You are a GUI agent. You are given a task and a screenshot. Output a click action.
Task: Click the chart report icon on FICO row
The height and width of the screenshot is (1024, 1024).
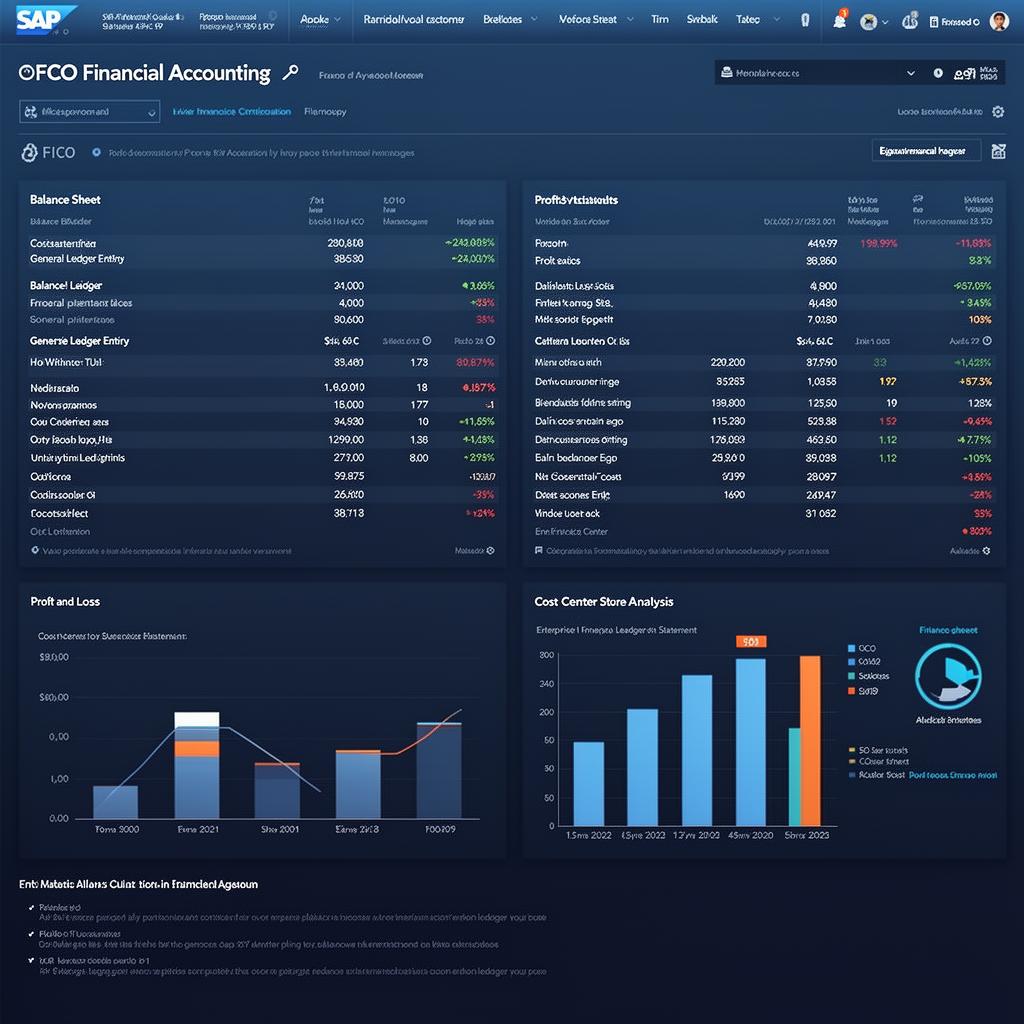coord(998,152)
